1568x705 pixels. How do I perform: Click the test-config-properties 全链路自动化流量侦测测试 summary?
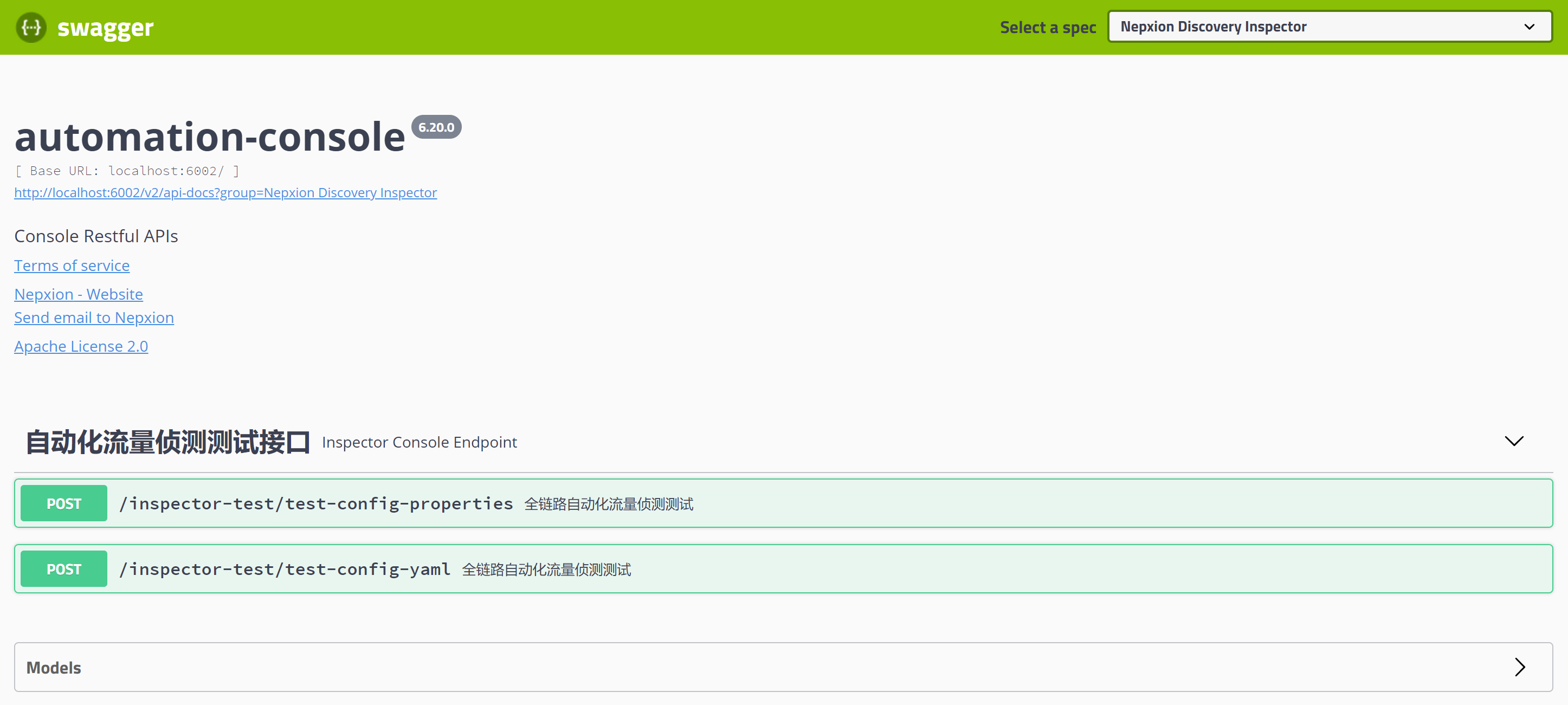pyautogui.click(x=609, y=504)
